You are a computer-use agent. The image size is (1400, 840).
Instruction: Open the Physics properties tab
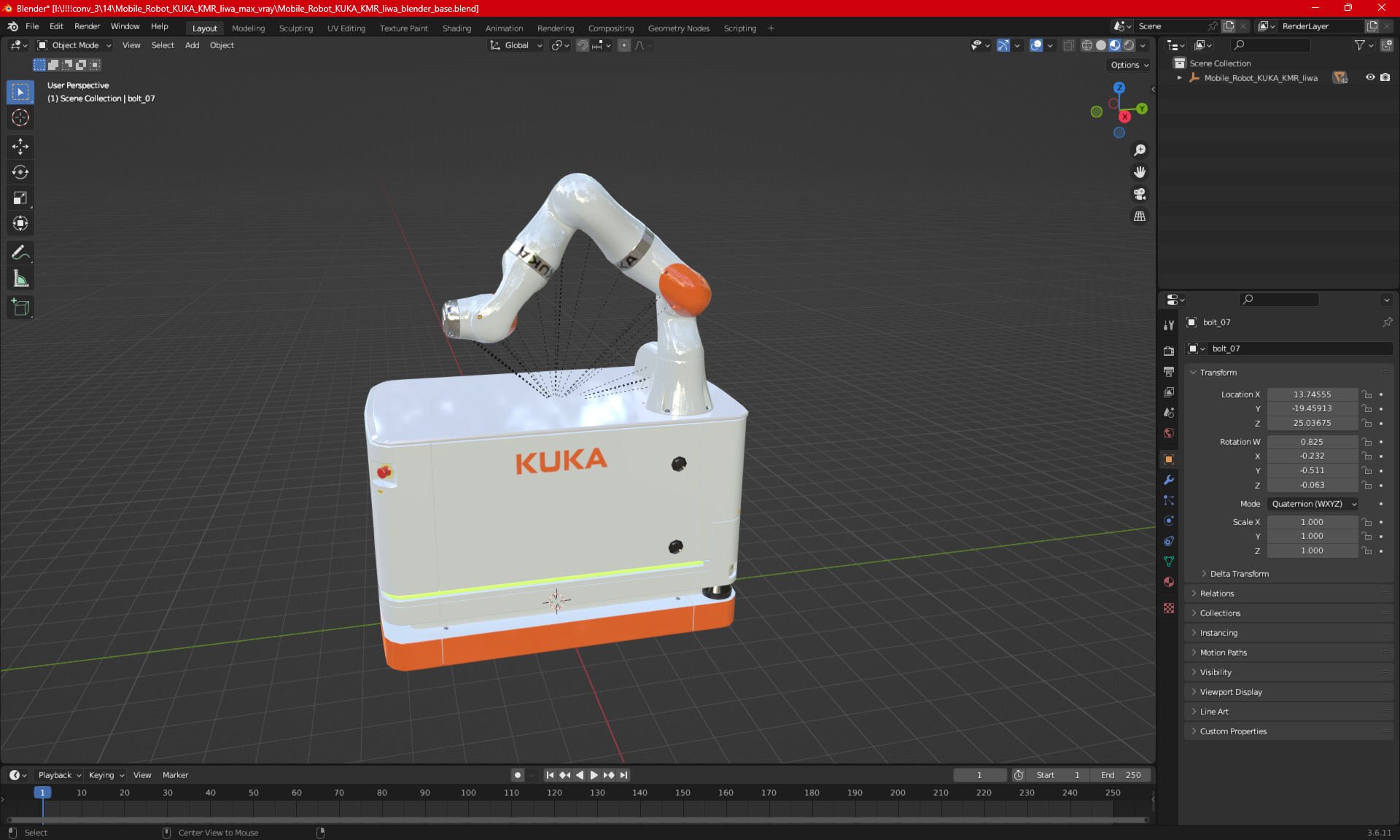pos(1169,521)
